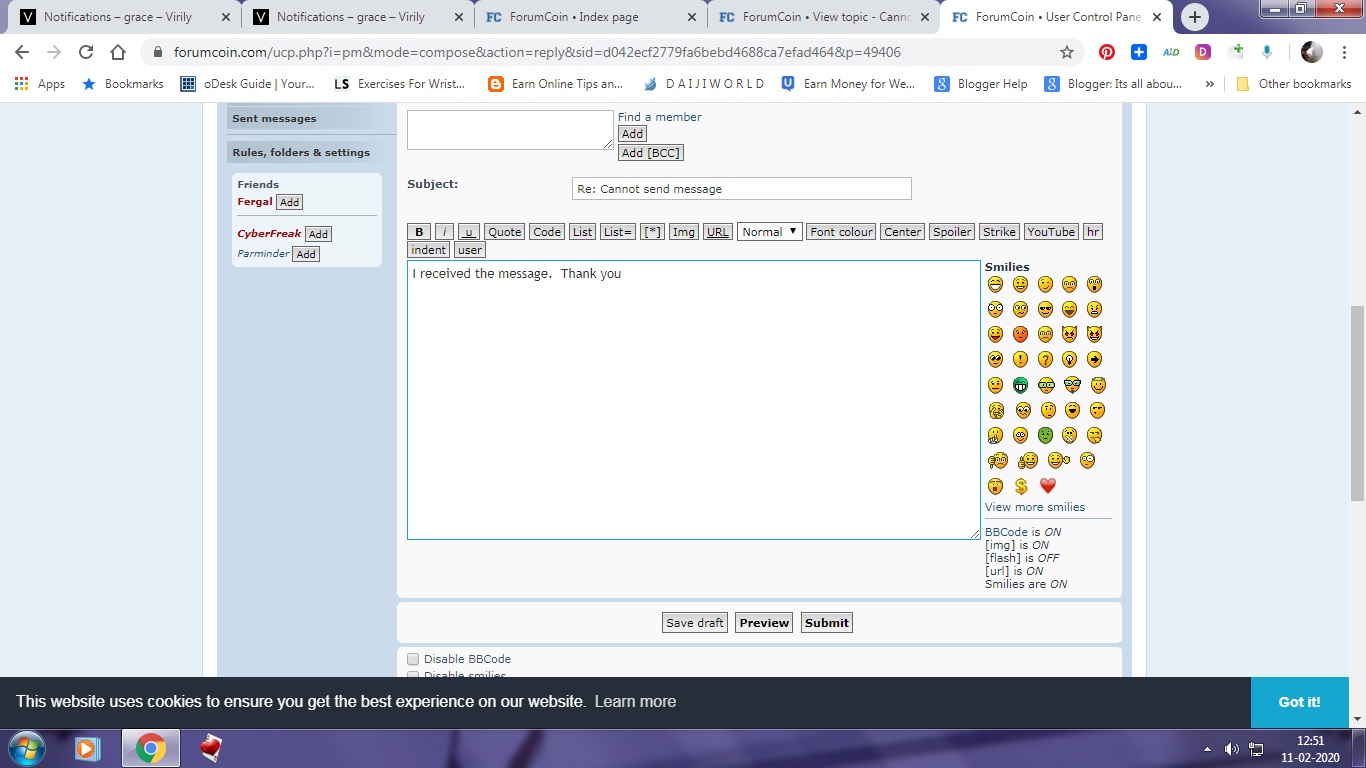This screenshot has width=1366, height=768.
Task: Insert a Spoiler BBCode tag
Action: coord(952,232)
